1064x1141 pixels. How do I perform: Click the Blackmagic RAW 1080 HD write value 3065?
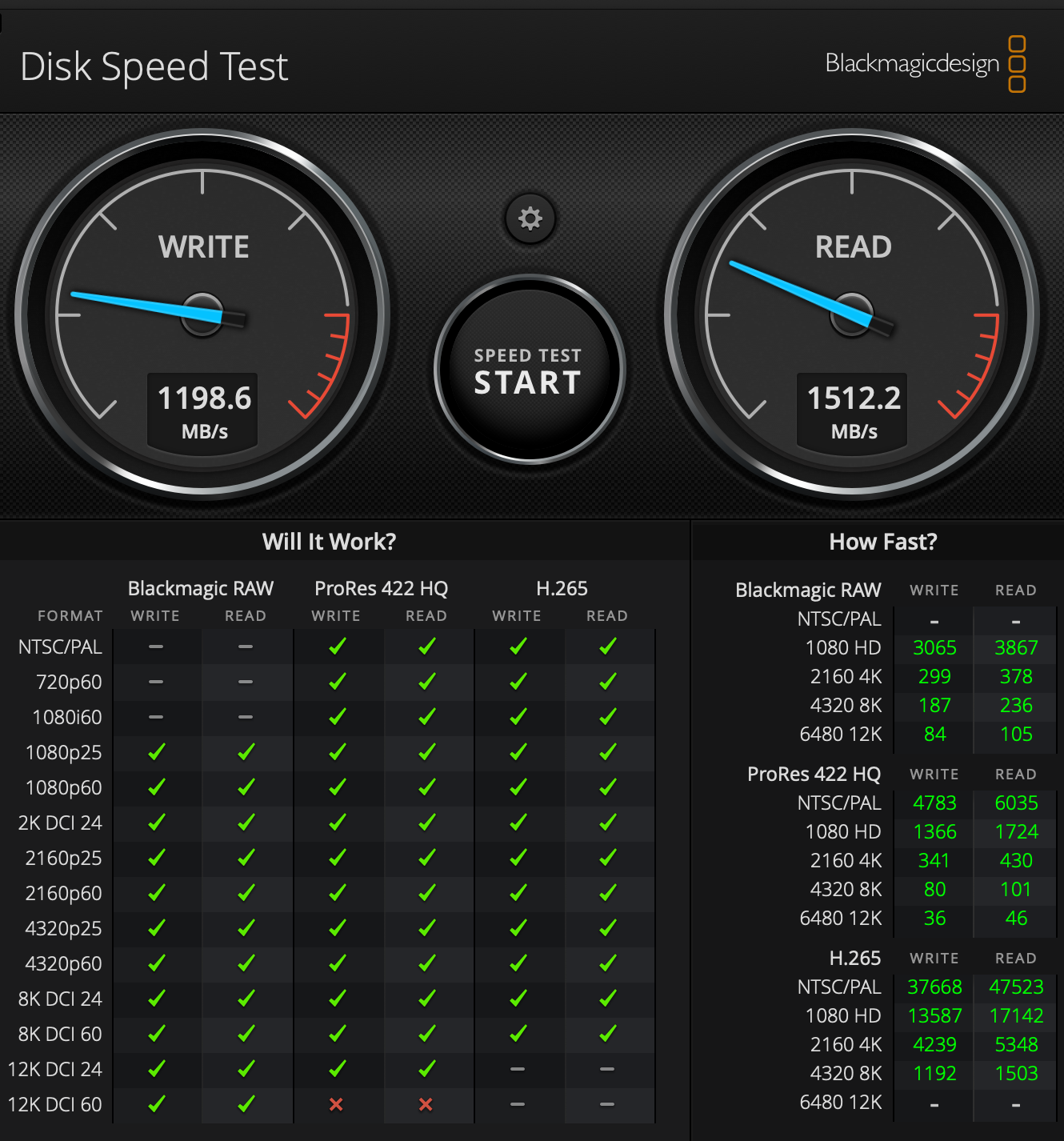tap(934, 647)
